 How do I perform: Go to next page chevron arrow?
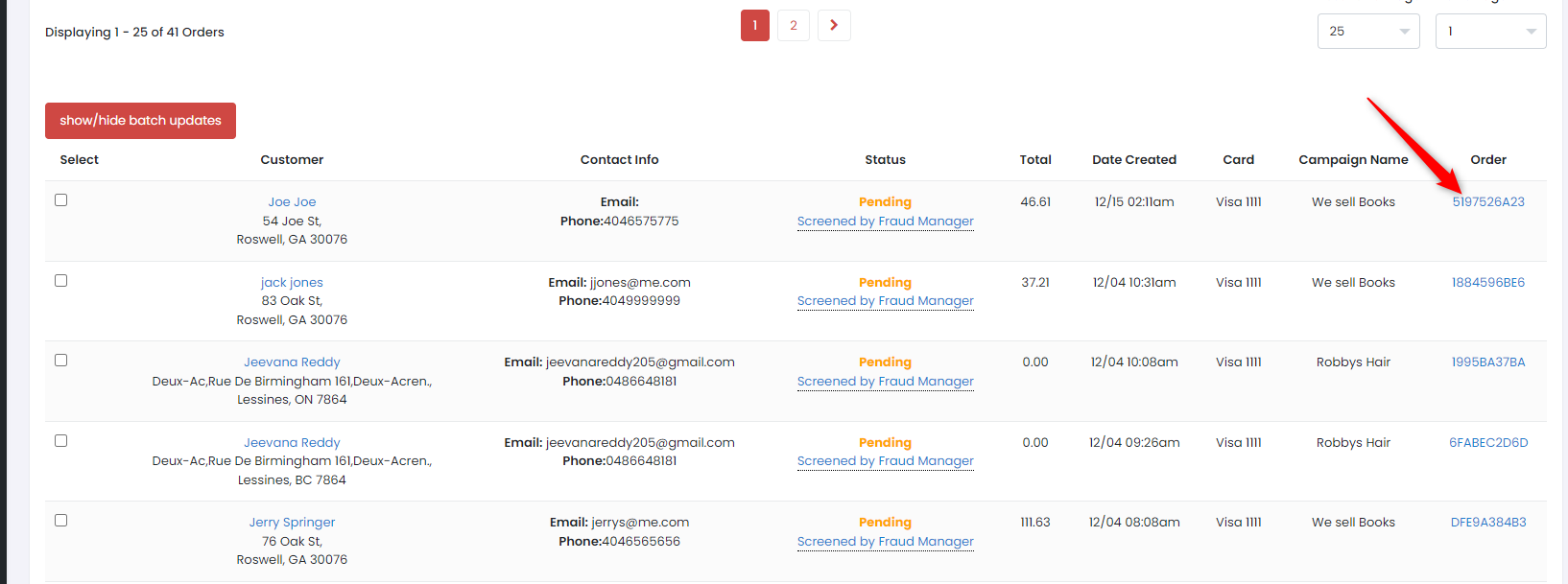pyautogui.click(x=834, y=25)
